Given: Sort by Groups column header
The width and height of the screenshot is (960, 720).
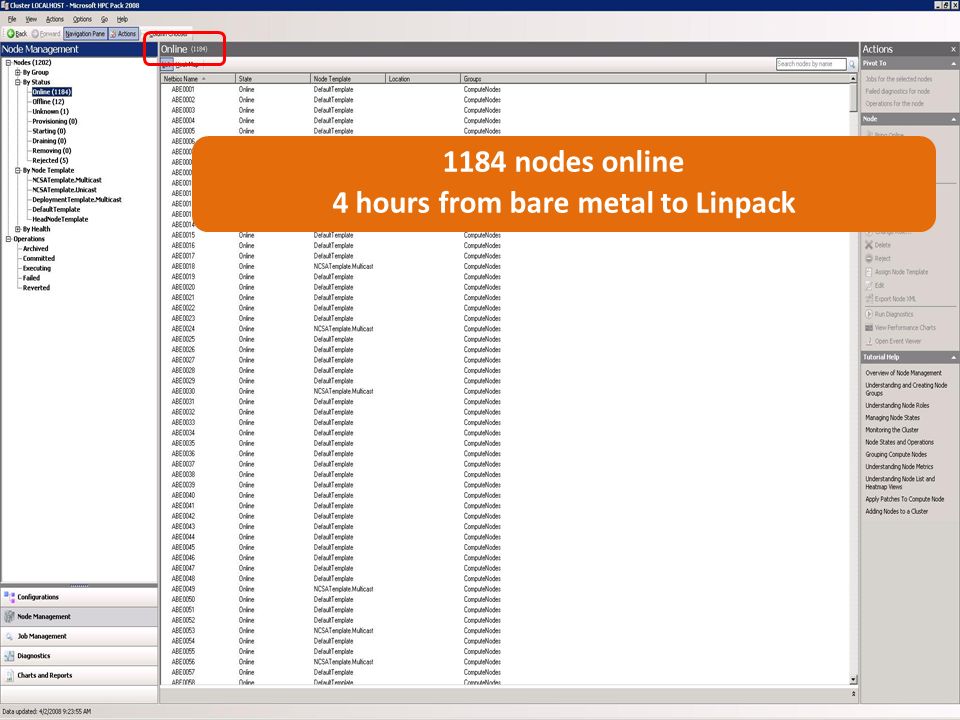Looking at the screenshot, I should point(583,79).
